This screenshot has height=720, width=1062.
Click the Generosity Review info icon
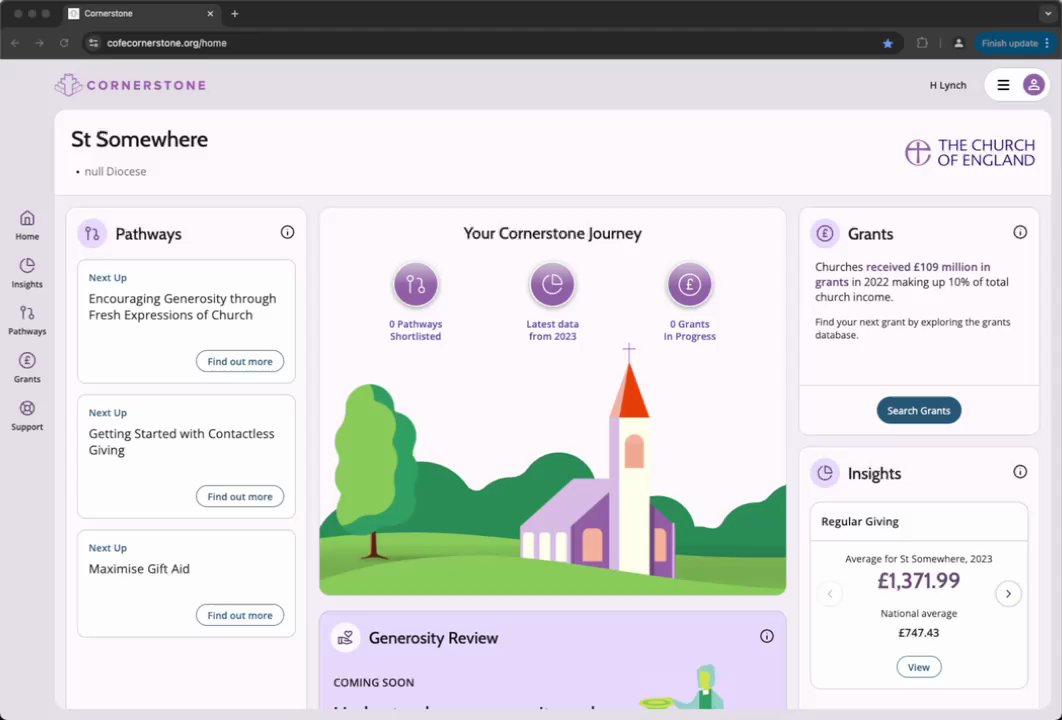point(767,636)
